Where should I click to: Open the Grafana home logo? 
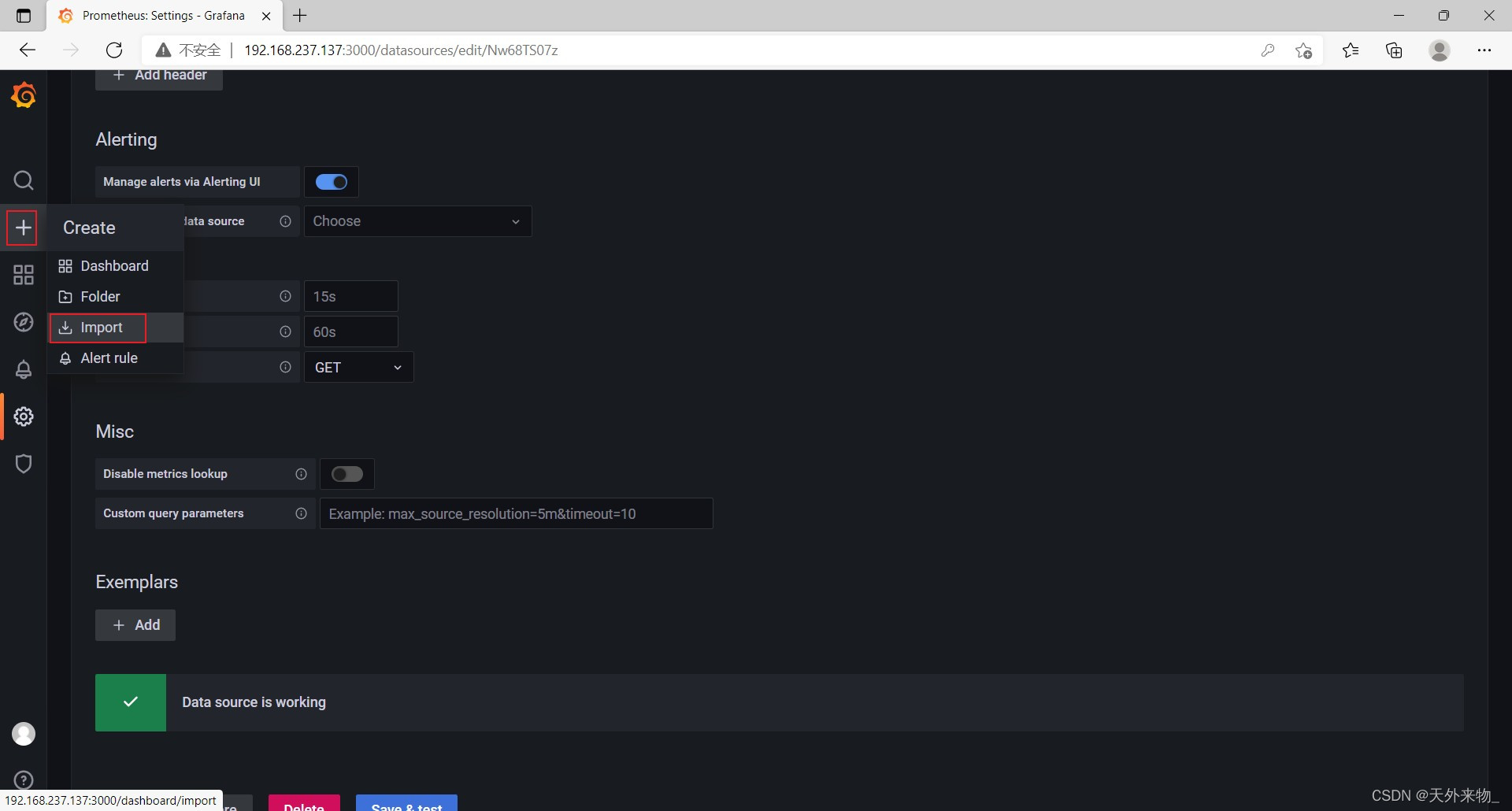point(24,96)
